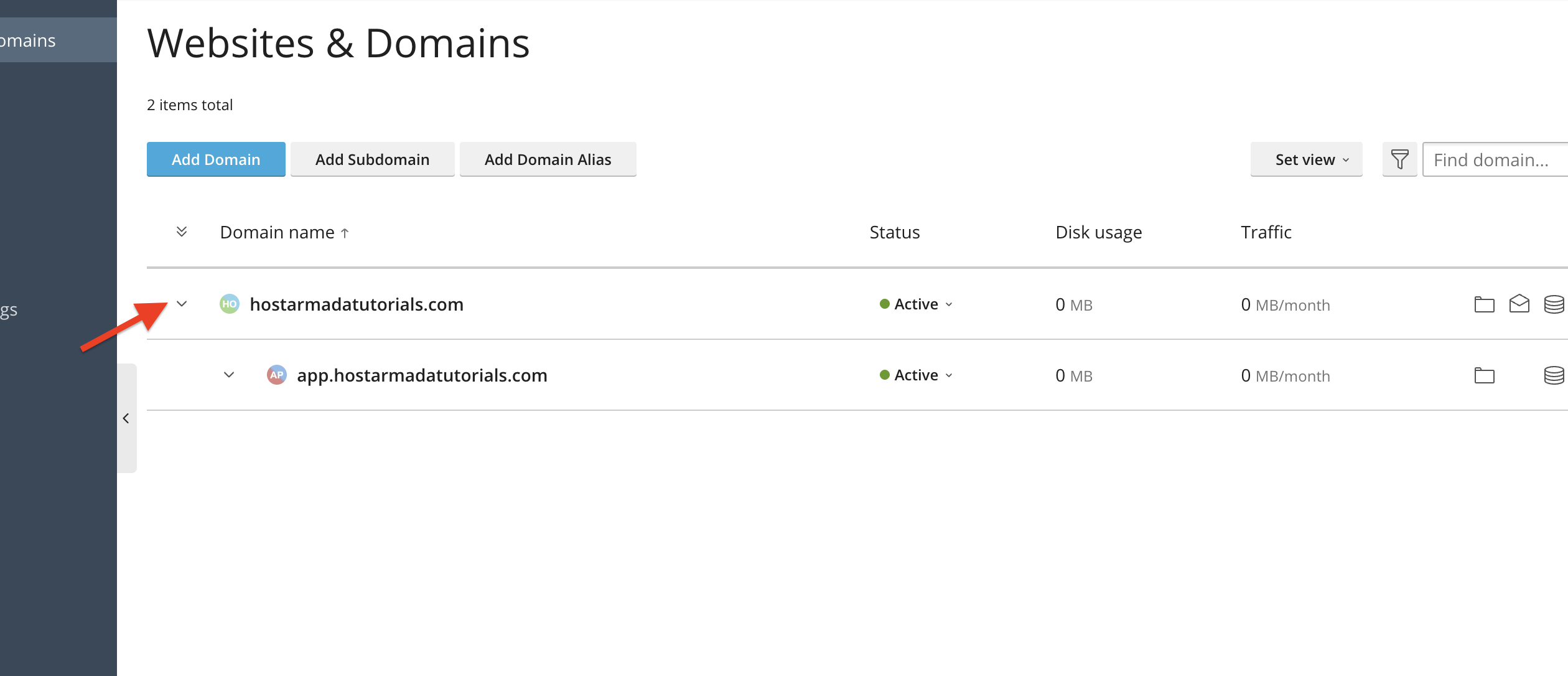Focus the Find domain search field

click(1495, 159)
